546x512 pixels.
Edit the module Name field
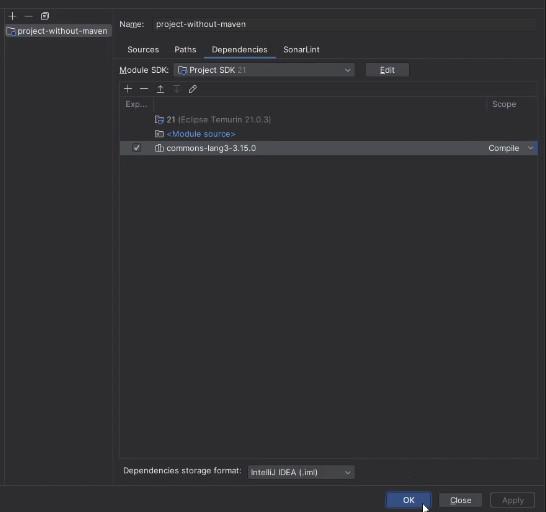344,24
